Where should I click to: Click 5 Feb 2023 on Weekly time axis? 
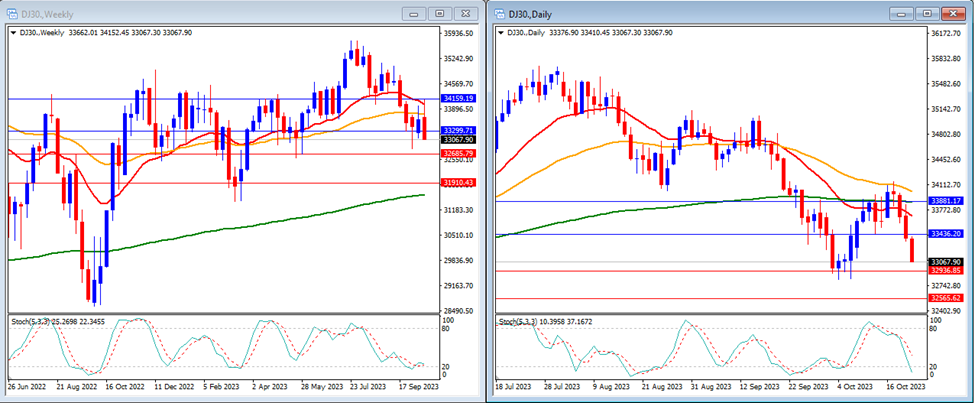[221, 386]
